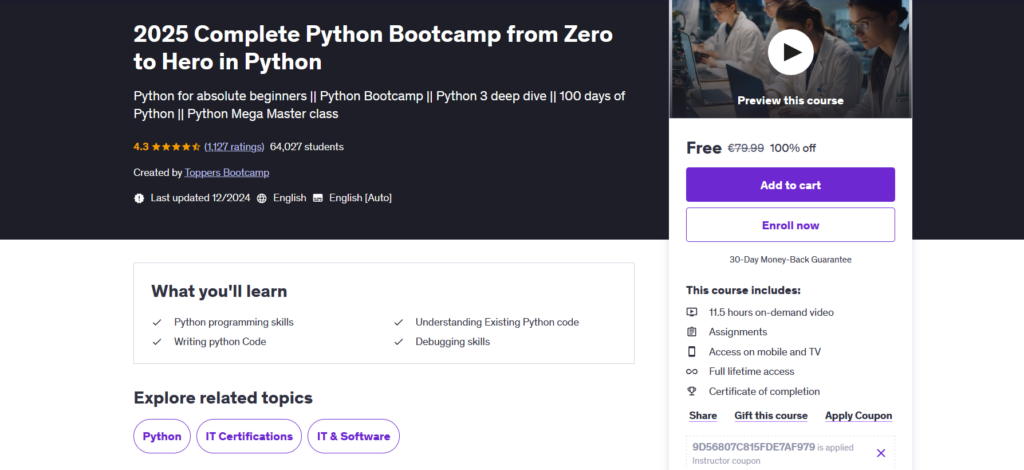The height and width of the screenshot is (470, 1024).
Task: Select the IT Certifications topic chip
Action: tap(249, 436)
